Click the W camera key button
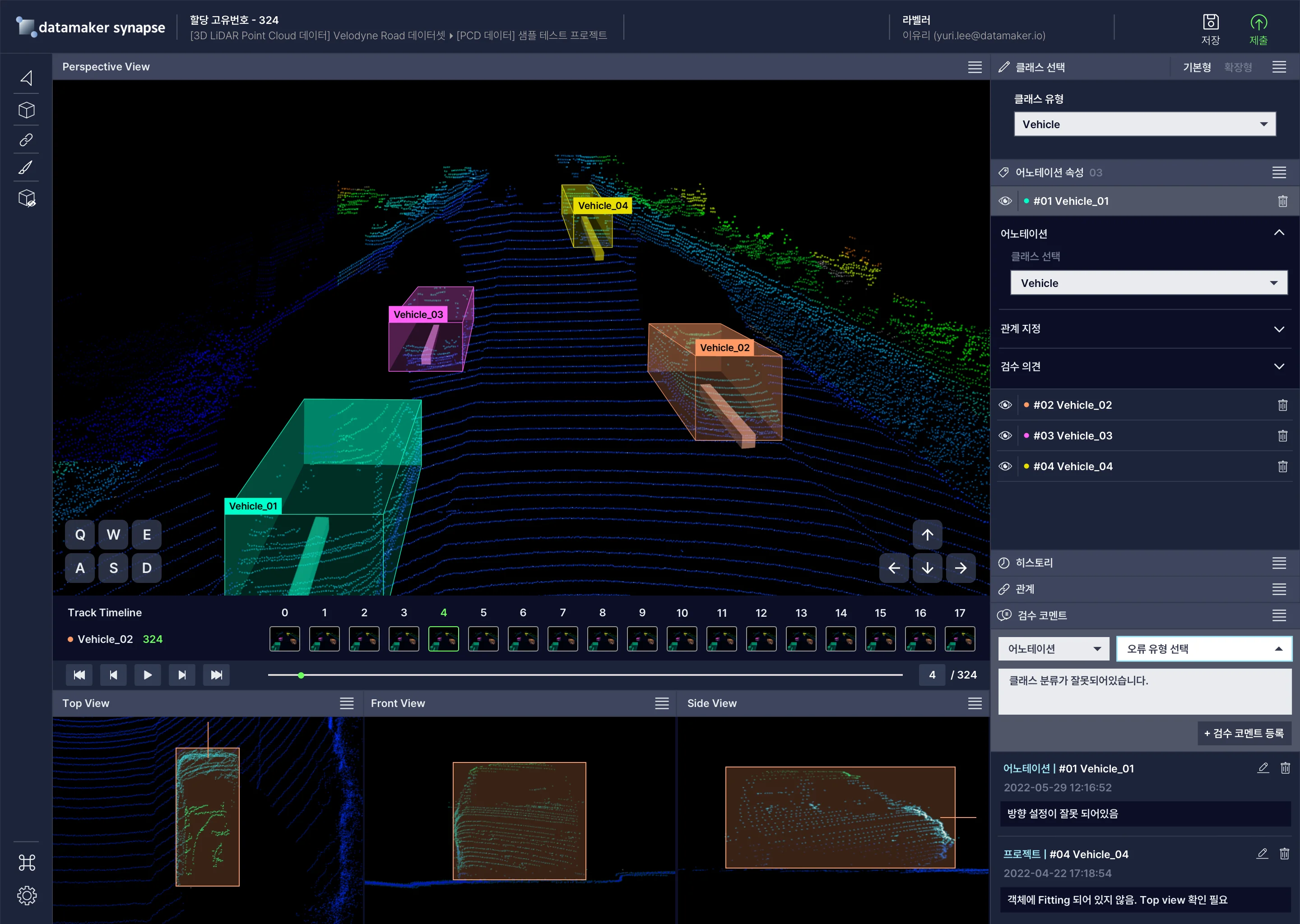This screenshot has width=1300, height=924. point(113,535)
